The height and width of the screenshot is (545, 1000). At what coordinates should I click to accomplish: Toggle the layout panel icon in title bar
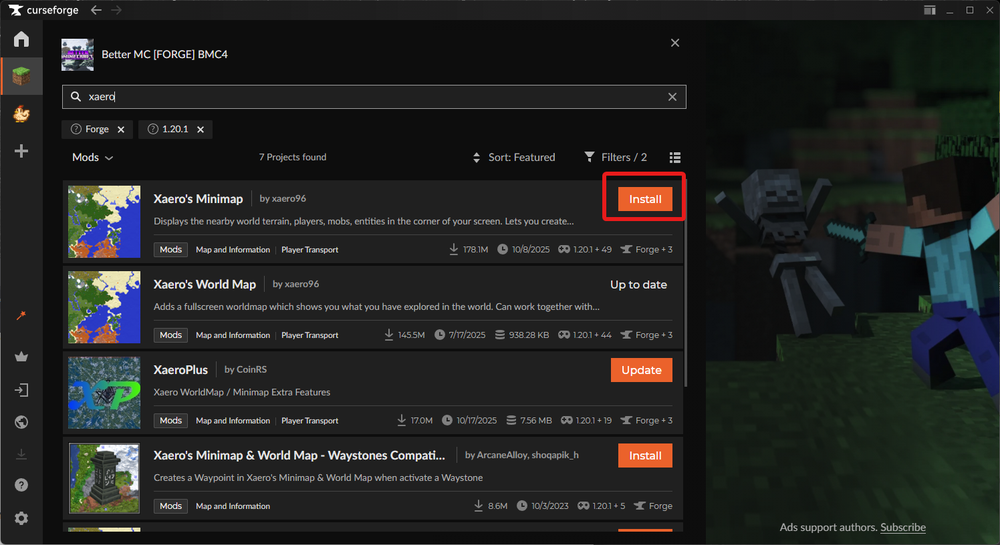(930, 10)
